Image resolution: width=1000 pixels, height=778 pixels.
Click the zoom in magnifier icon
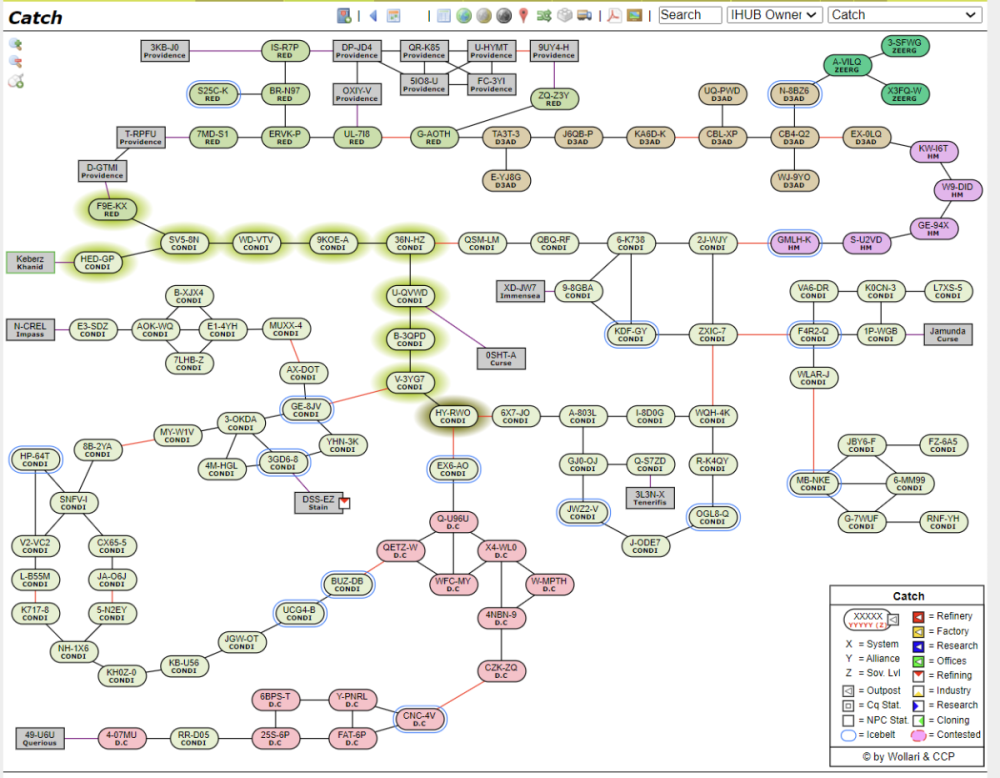(x=16, y=44)
